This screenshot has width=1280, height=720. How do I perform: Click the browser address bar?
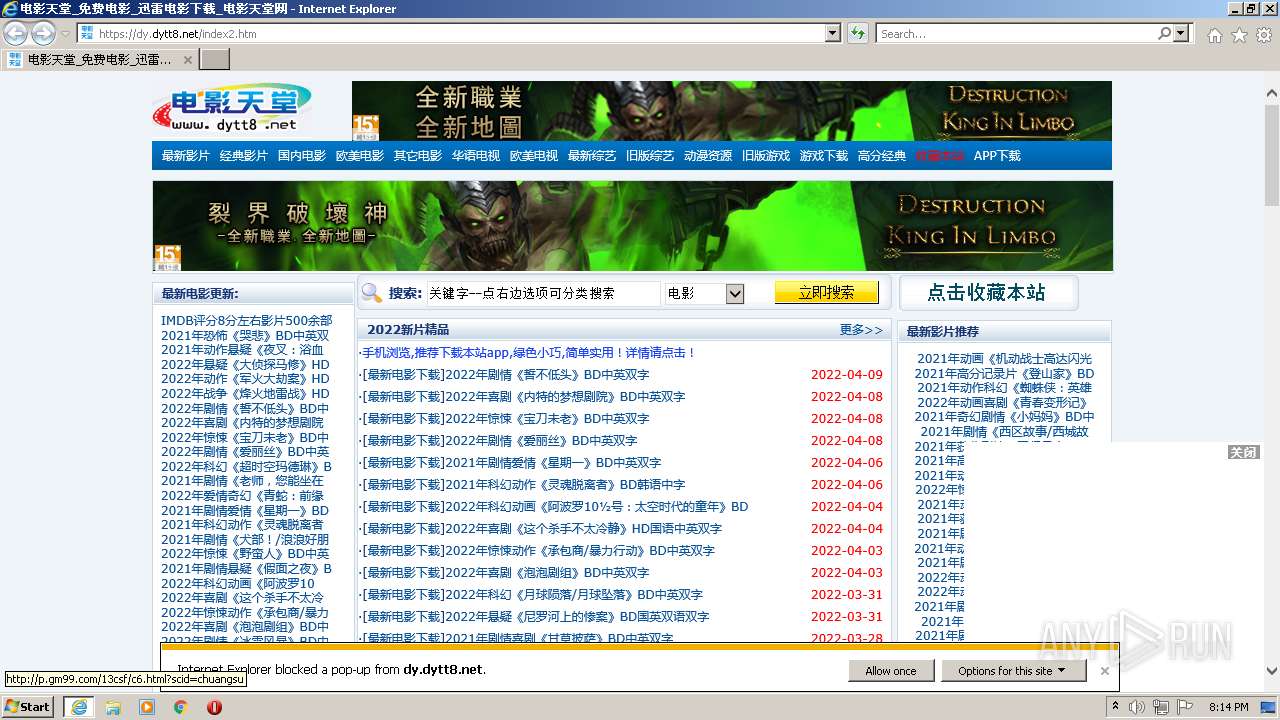point(450,33)
